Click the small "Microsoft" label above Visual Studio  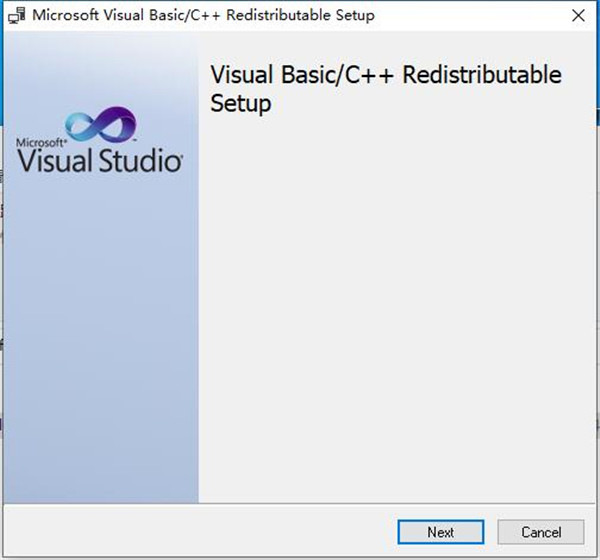(39, 142)
